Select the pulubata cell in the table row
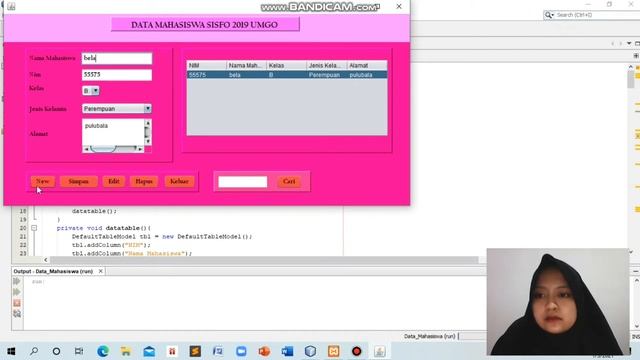The width and height of the screenshot is (640, 360). [x=367, y=75]
